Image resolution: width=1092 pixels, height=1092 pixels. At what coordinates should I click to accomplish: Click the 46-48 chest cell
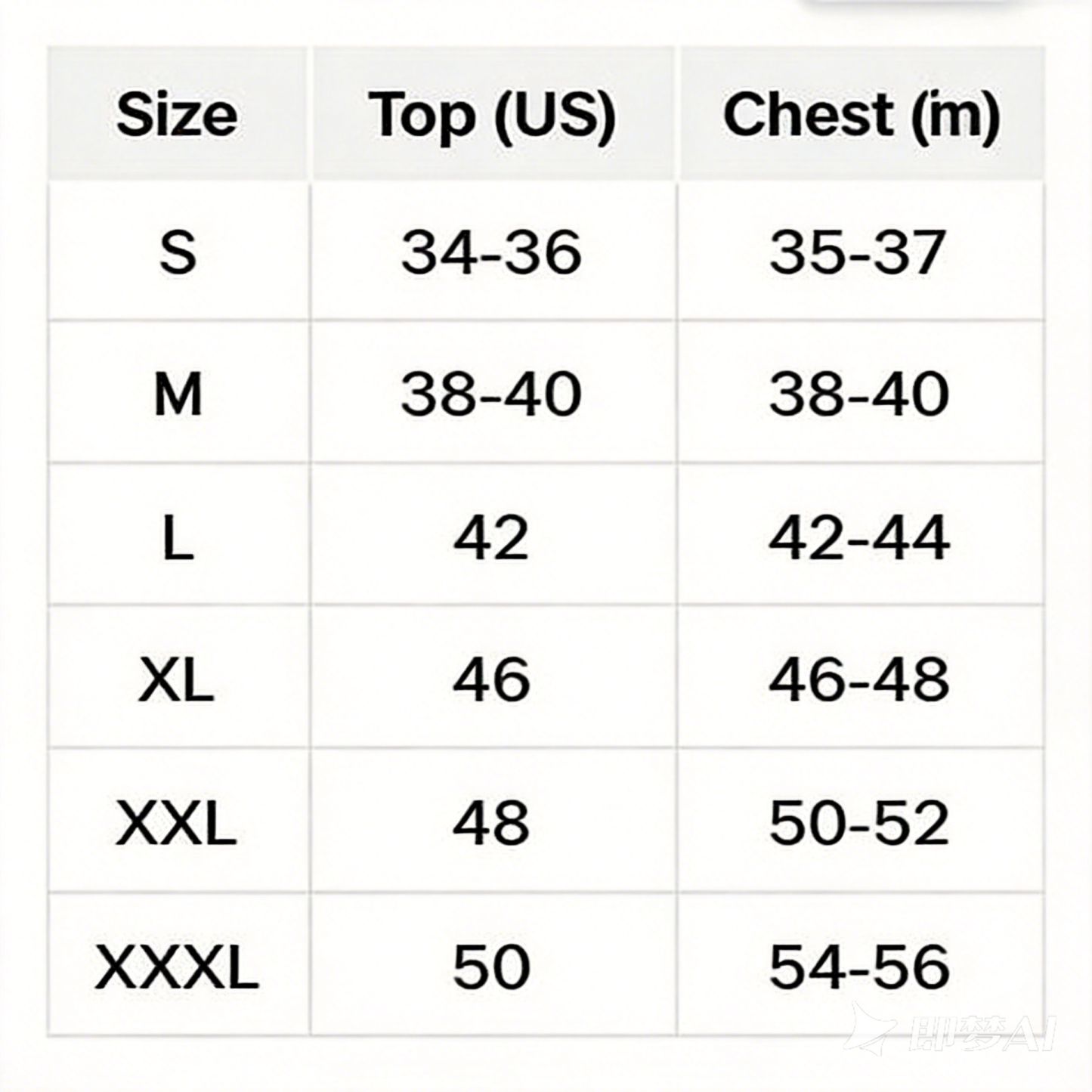[x=860, y=678]
